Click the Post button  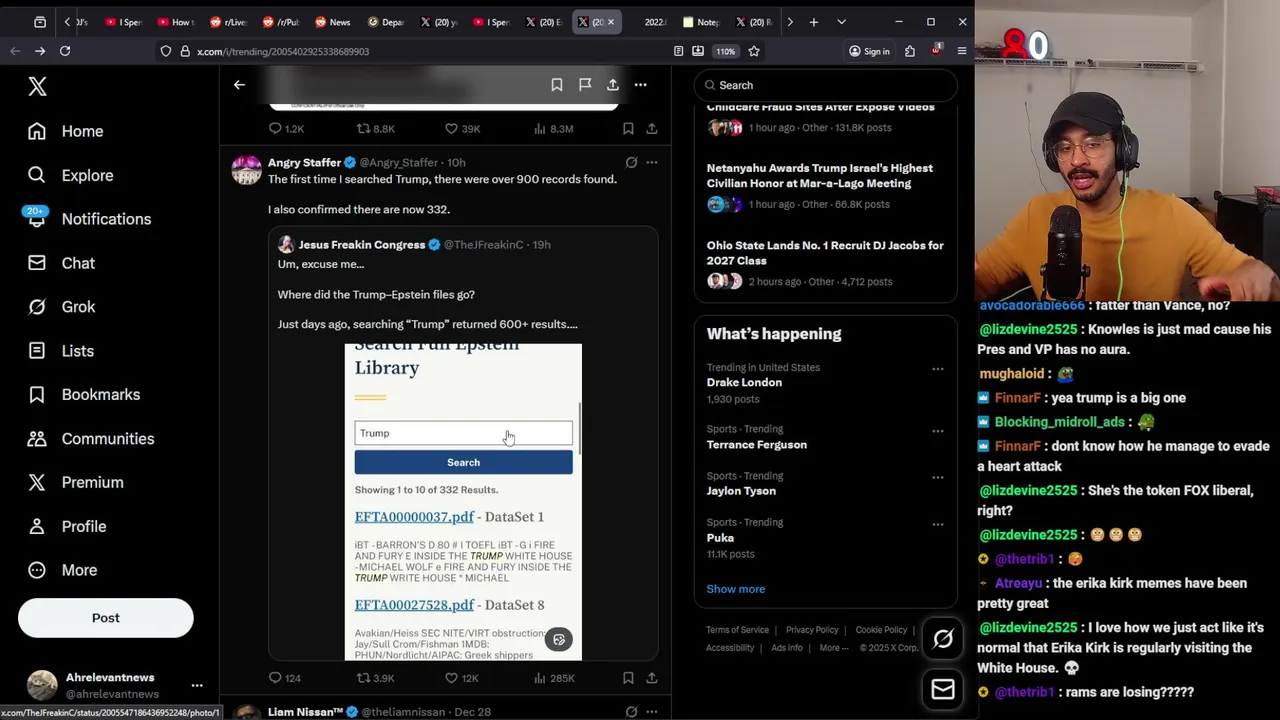click(105, 618)
